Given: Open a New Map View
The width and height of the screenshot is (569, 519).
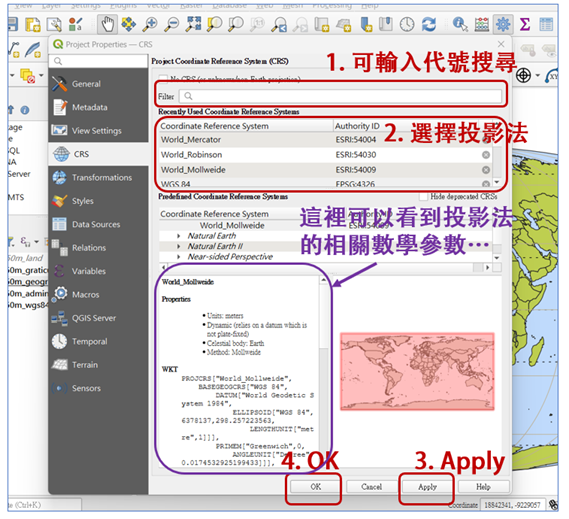Looking at the screenshot, I should click(322, 25).
